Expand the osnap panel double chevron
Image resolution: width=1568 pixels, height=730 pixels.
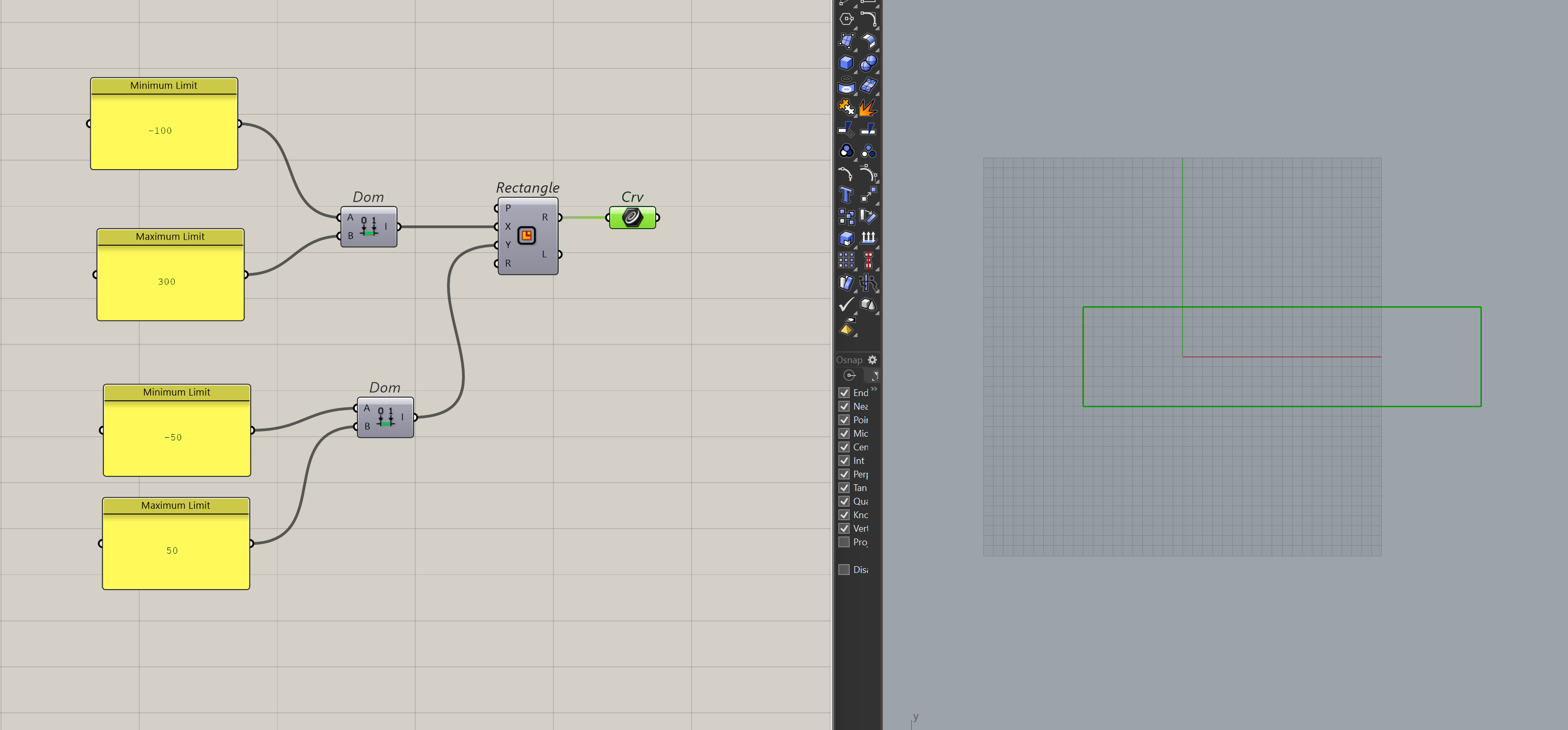pos(874,388)
